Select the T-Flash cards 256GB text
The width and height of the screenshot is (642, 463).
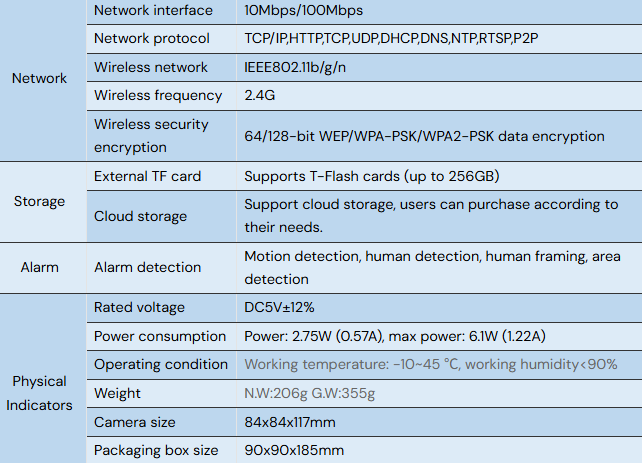pyautogui.click(x=372, y=176)
